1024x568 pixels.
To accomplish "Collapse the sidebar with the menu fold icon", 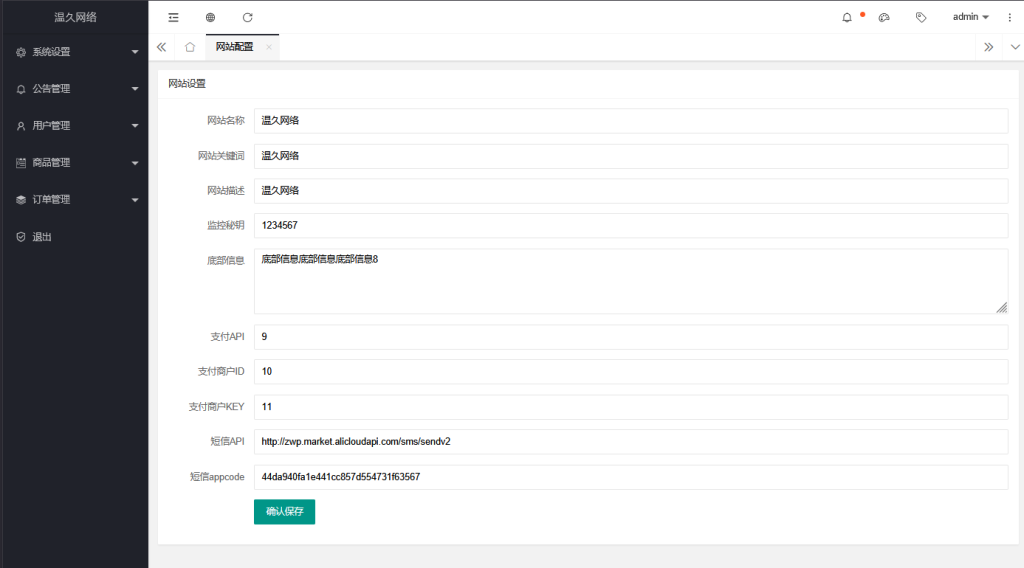I will (174, 17).
